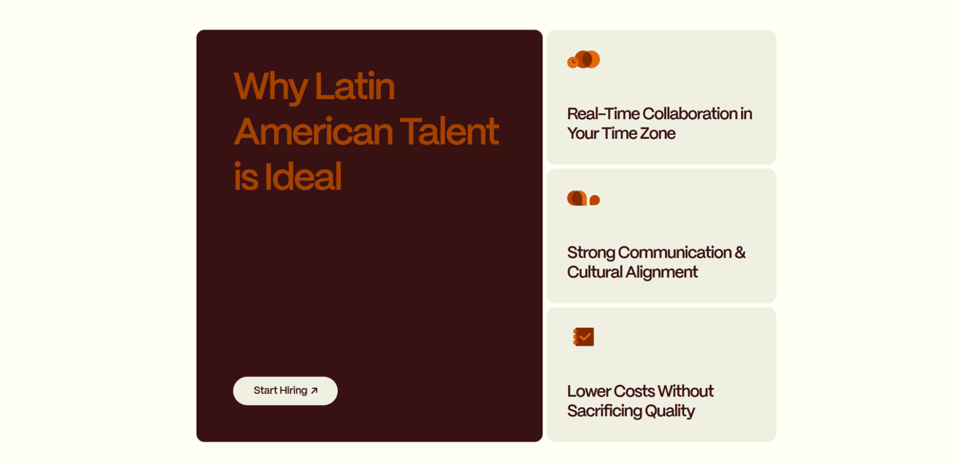
Task: Select the orange speech bubbles icon
Action: 583,198
